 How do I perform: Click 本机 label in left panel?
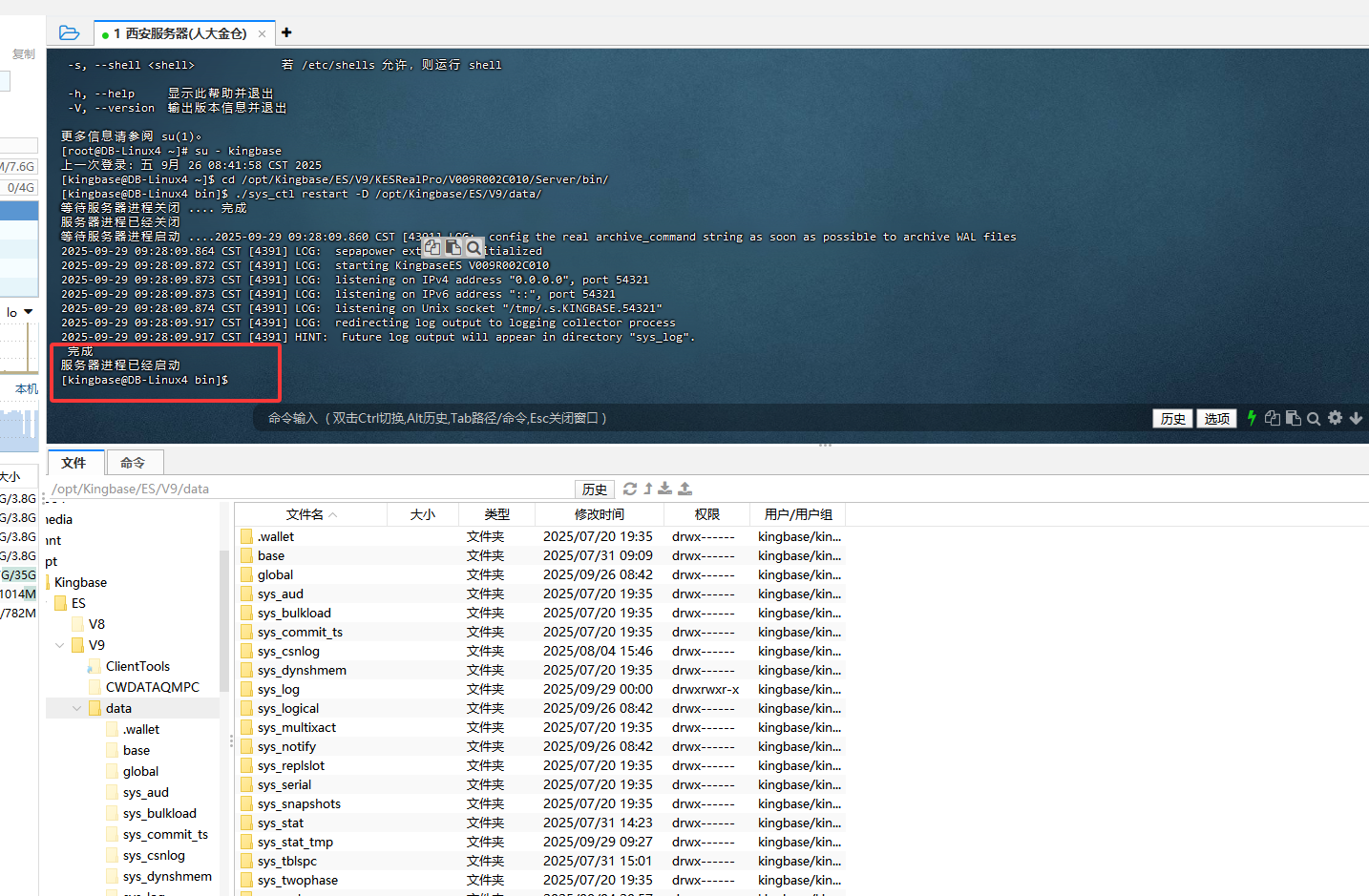[x=27, y=389]
